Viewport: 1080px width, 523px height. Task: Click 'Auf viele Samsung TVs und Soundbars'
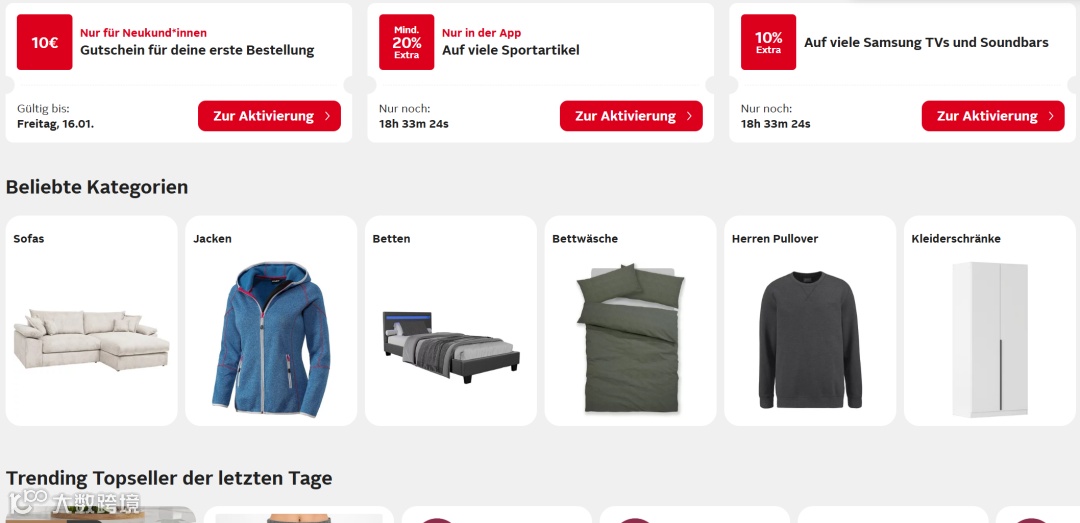(x=926, y=43)
